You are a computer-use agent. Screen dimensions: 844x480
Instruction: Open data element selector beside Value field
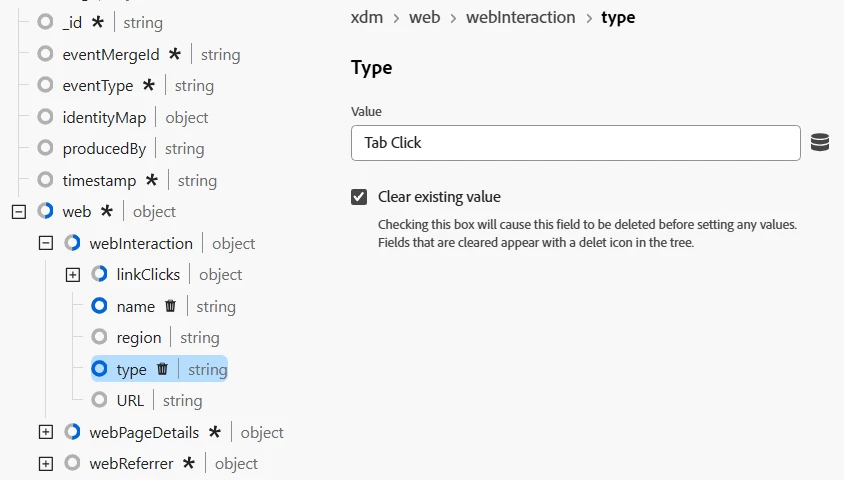point(820,143)
